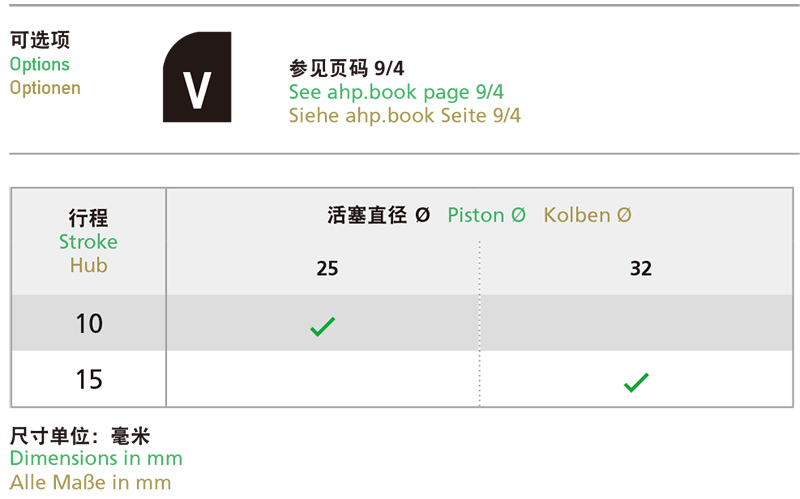Select the piston diameter 25 column header
This screenshot has width=800, height=499.
tap(327, 268)
